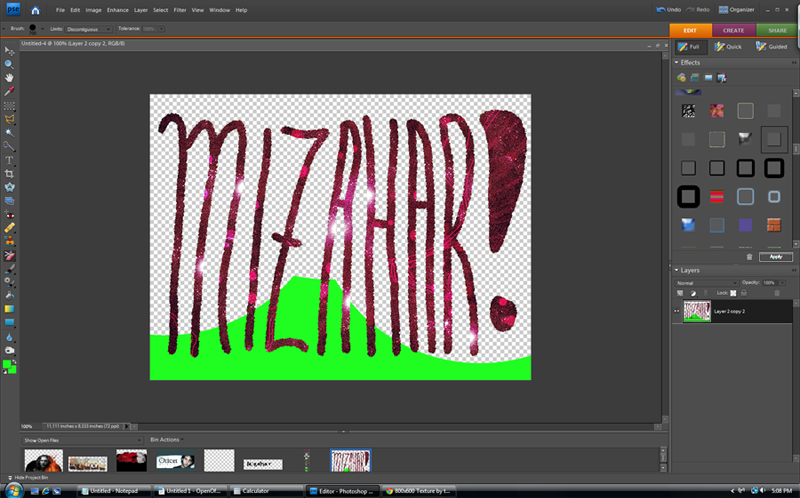This screenshot has width=800, height=498.
Task: Click the Undo button
Action: click(x=669, y=10)
